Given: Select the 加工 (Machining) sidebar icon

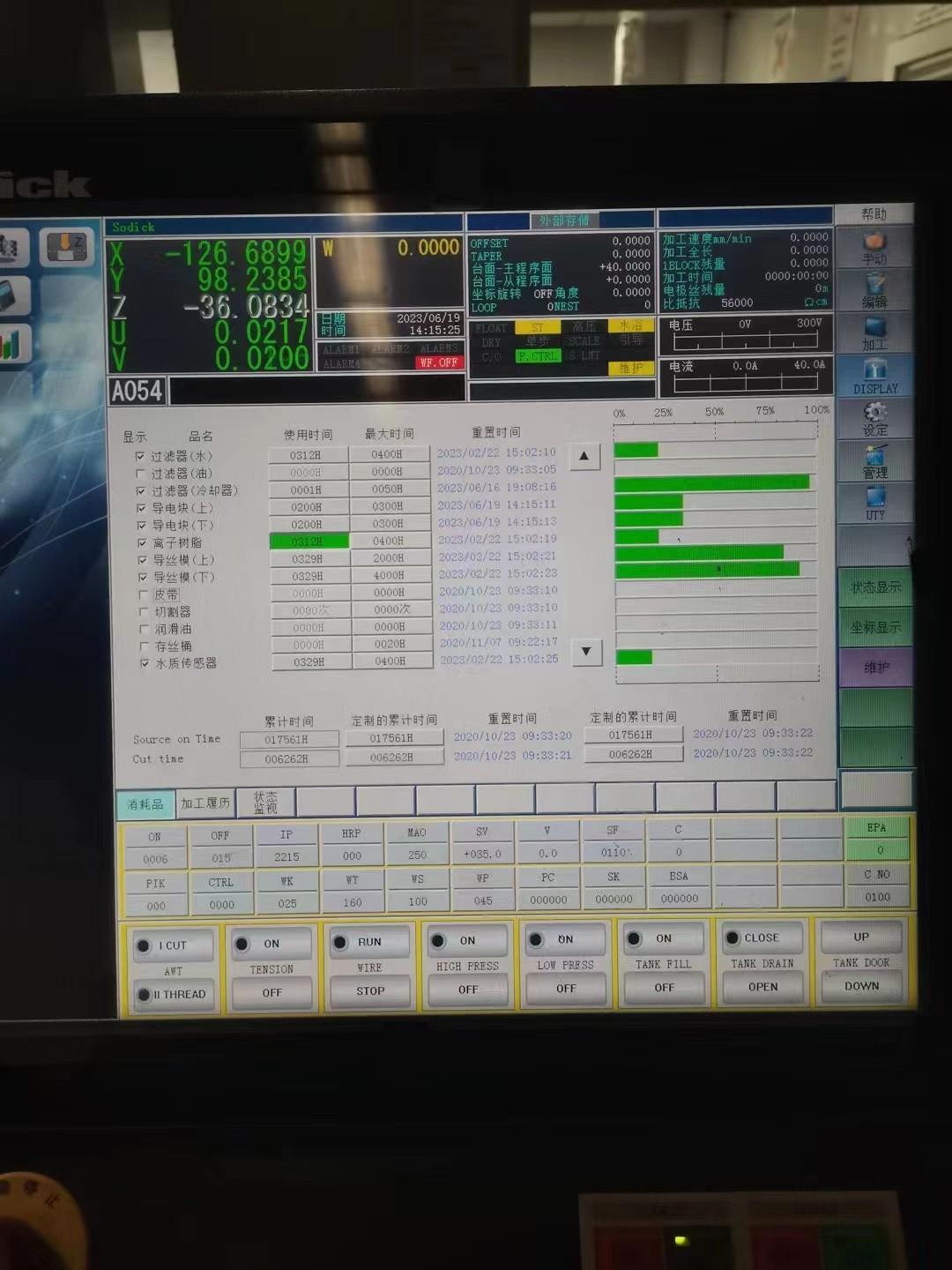Looking at the screenshot, I should pyautogui.click(x=874, y=333).
